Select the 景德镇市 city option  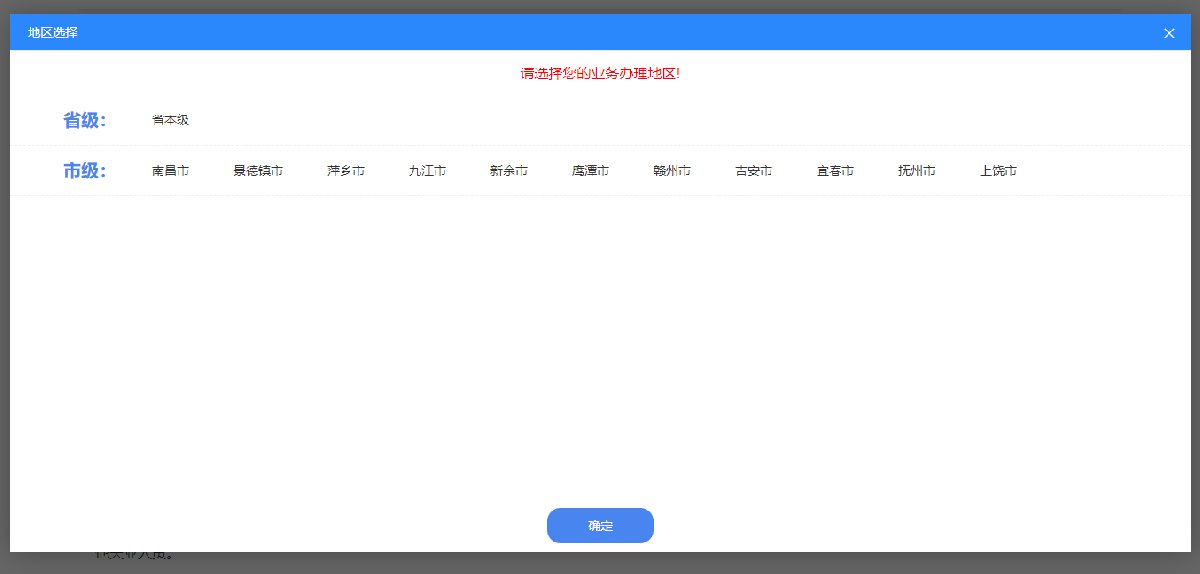coord(258,171)
